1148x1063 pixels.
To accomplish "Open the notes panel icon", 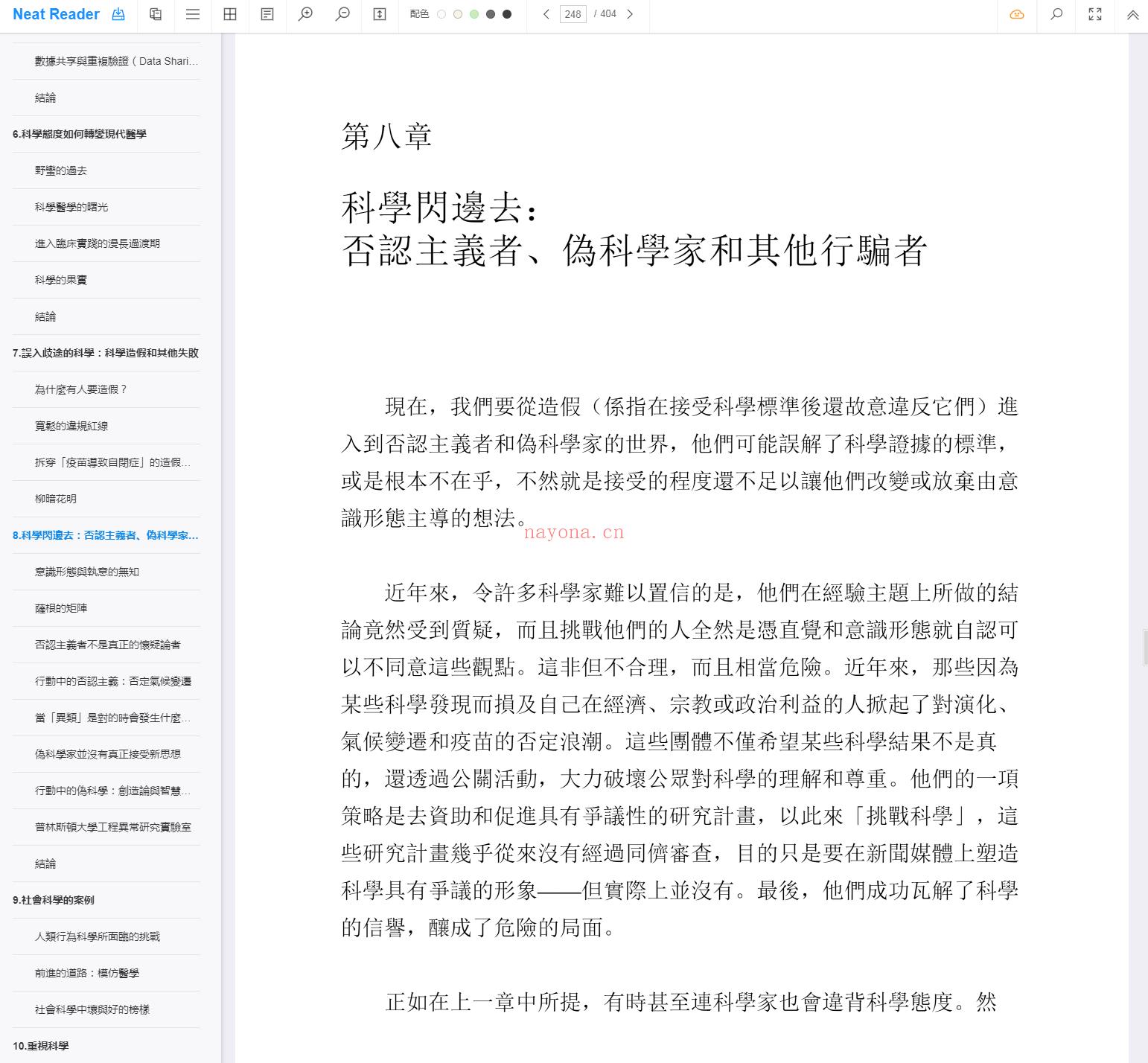I will (x=267, y=14).
